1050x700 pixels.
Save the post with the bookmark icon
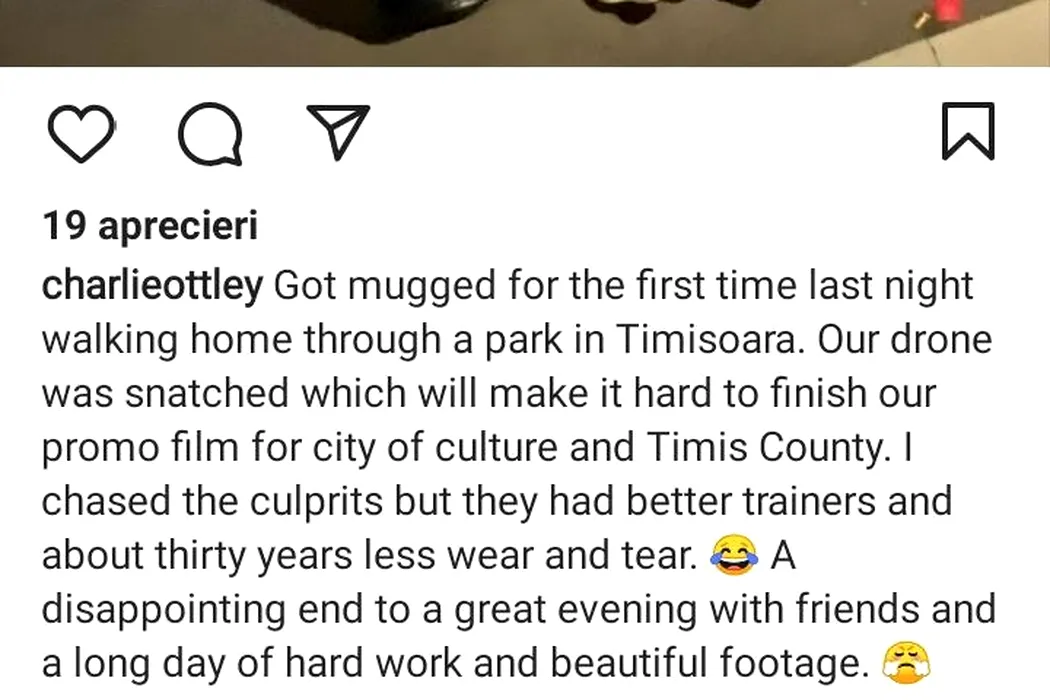tap(968, 131)
